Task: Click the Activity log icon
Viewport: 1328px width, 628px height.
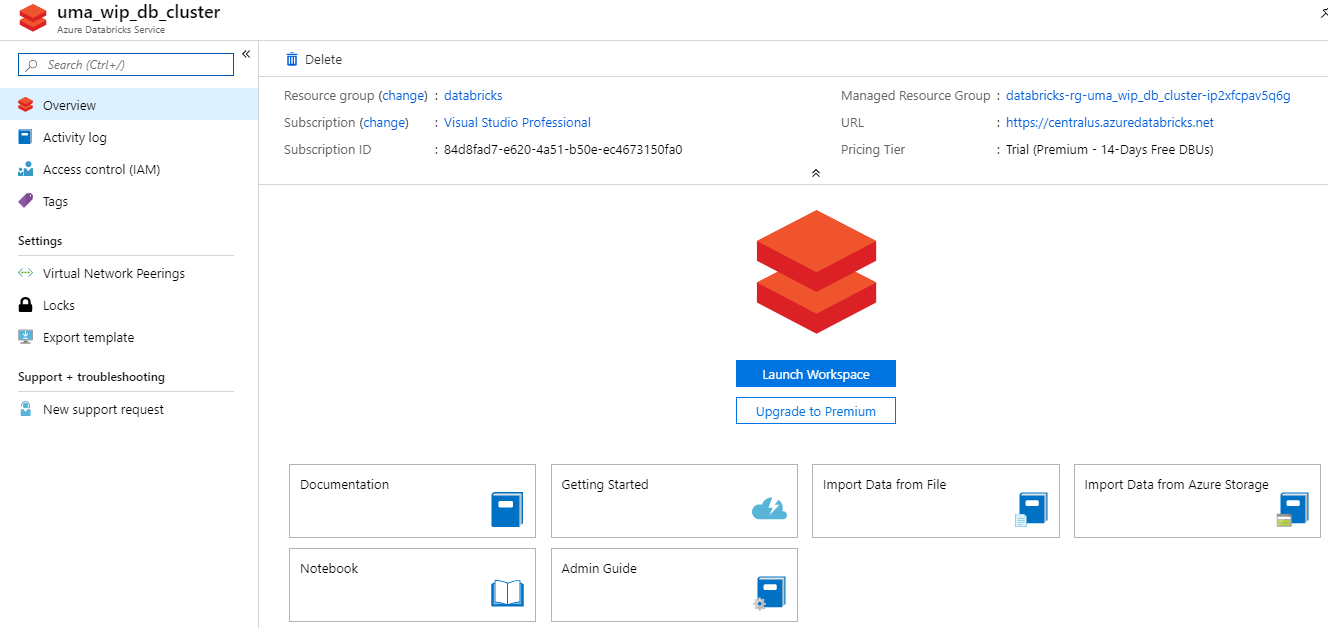Action: (26, 137)
